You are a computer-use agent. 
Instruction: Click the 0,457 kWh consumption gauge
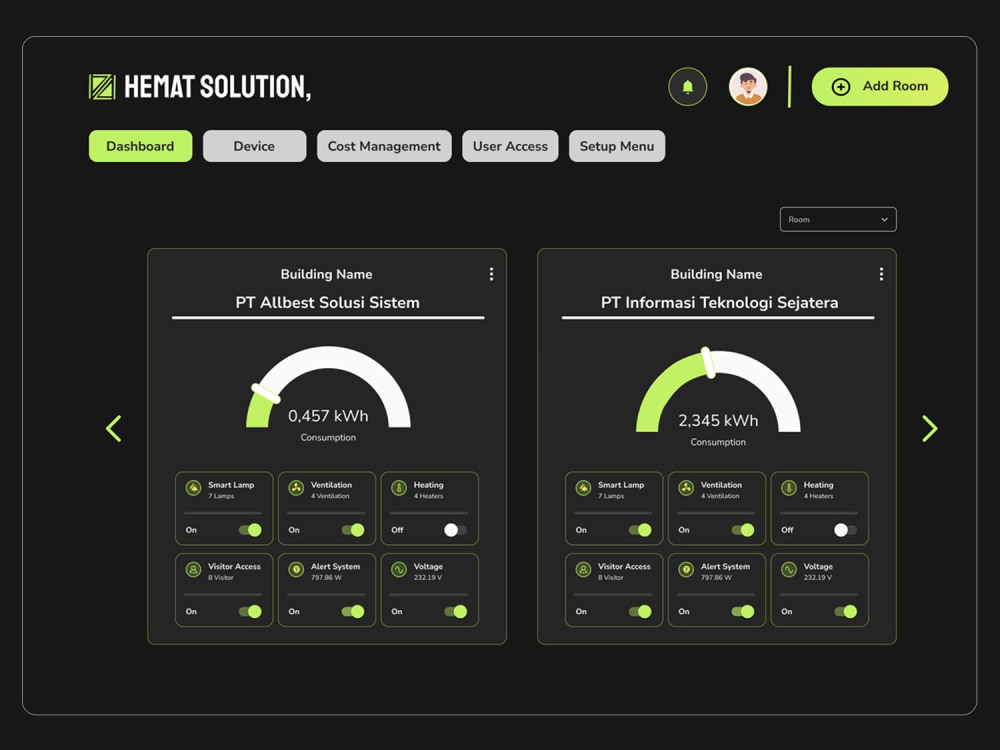pos(328,387)
